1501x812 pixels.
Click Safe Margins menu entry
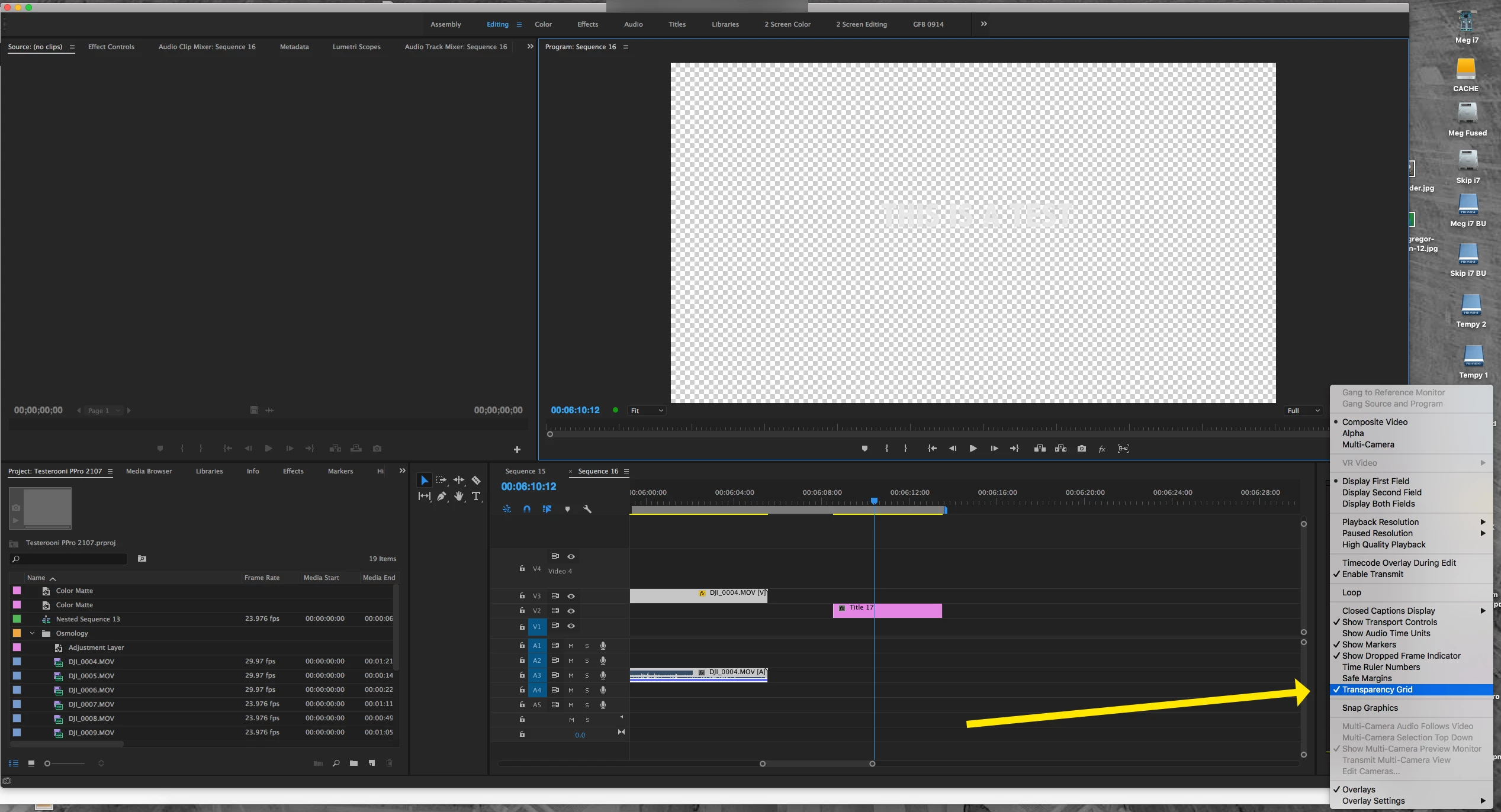[1367, 678]
